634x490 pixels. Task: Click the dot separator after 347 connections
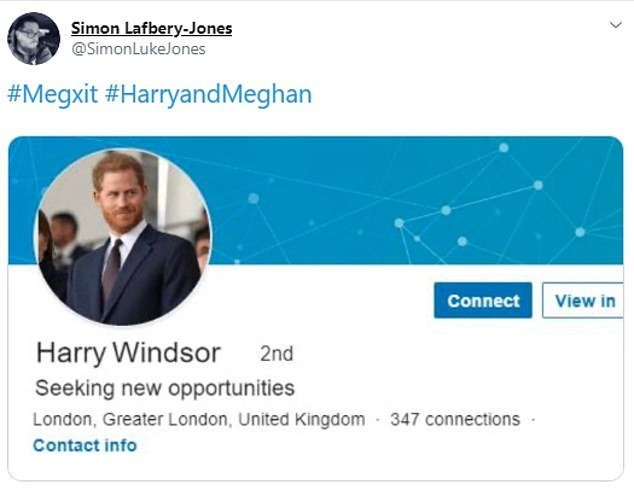tap(533, 419)
